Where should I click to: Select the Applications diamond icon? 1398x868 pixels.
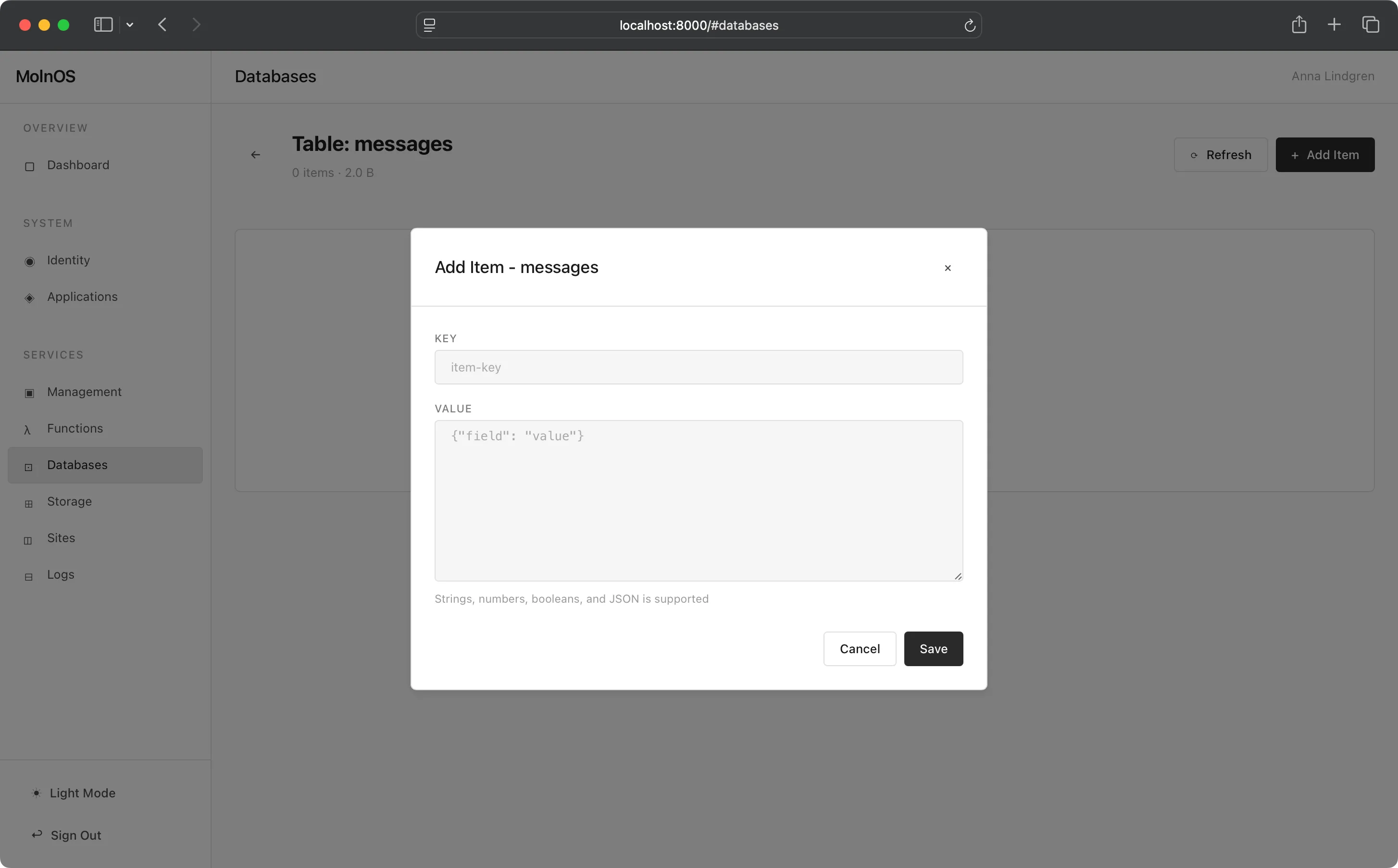click(x=29, y=298)
